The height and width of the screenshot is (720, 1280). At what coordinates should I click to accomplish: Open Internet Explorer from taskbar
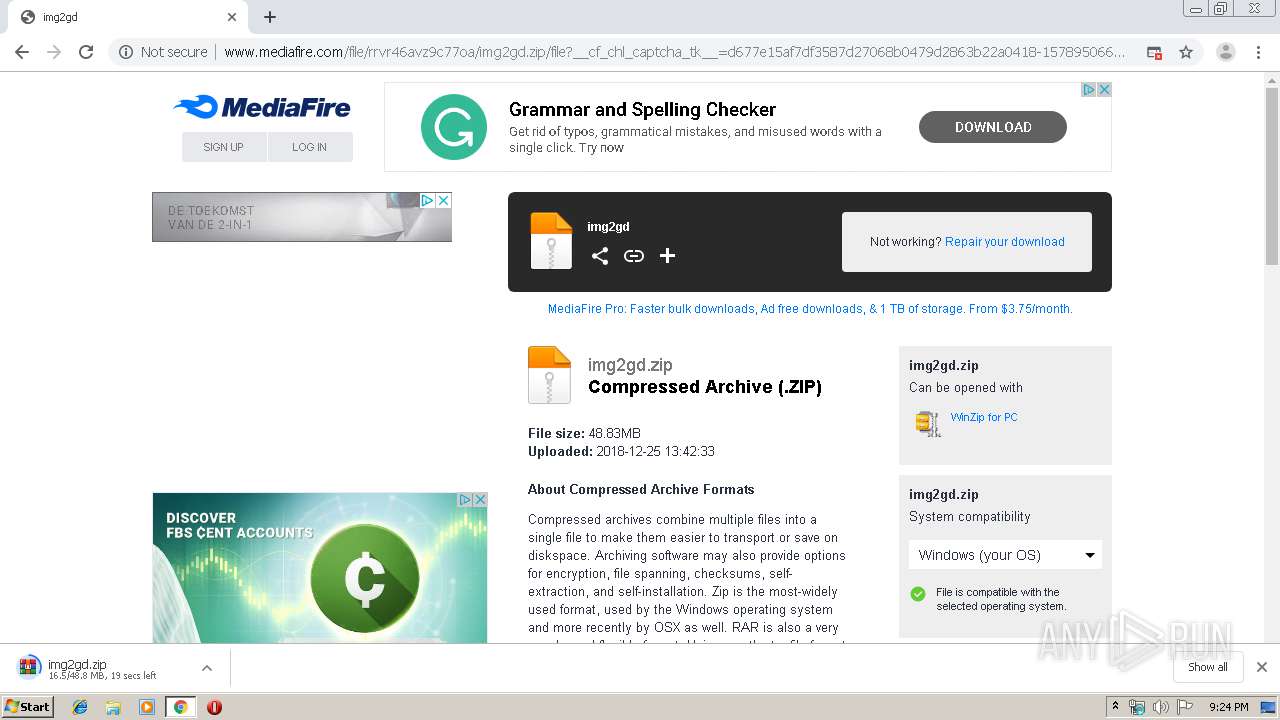80,707
